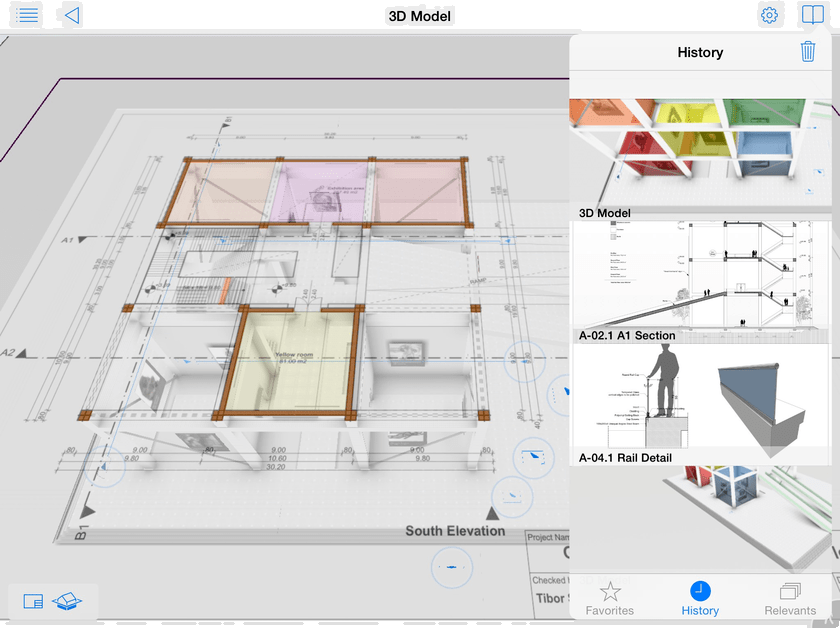Open A-02.1 A1 Section thumbnail

point(700,275)
